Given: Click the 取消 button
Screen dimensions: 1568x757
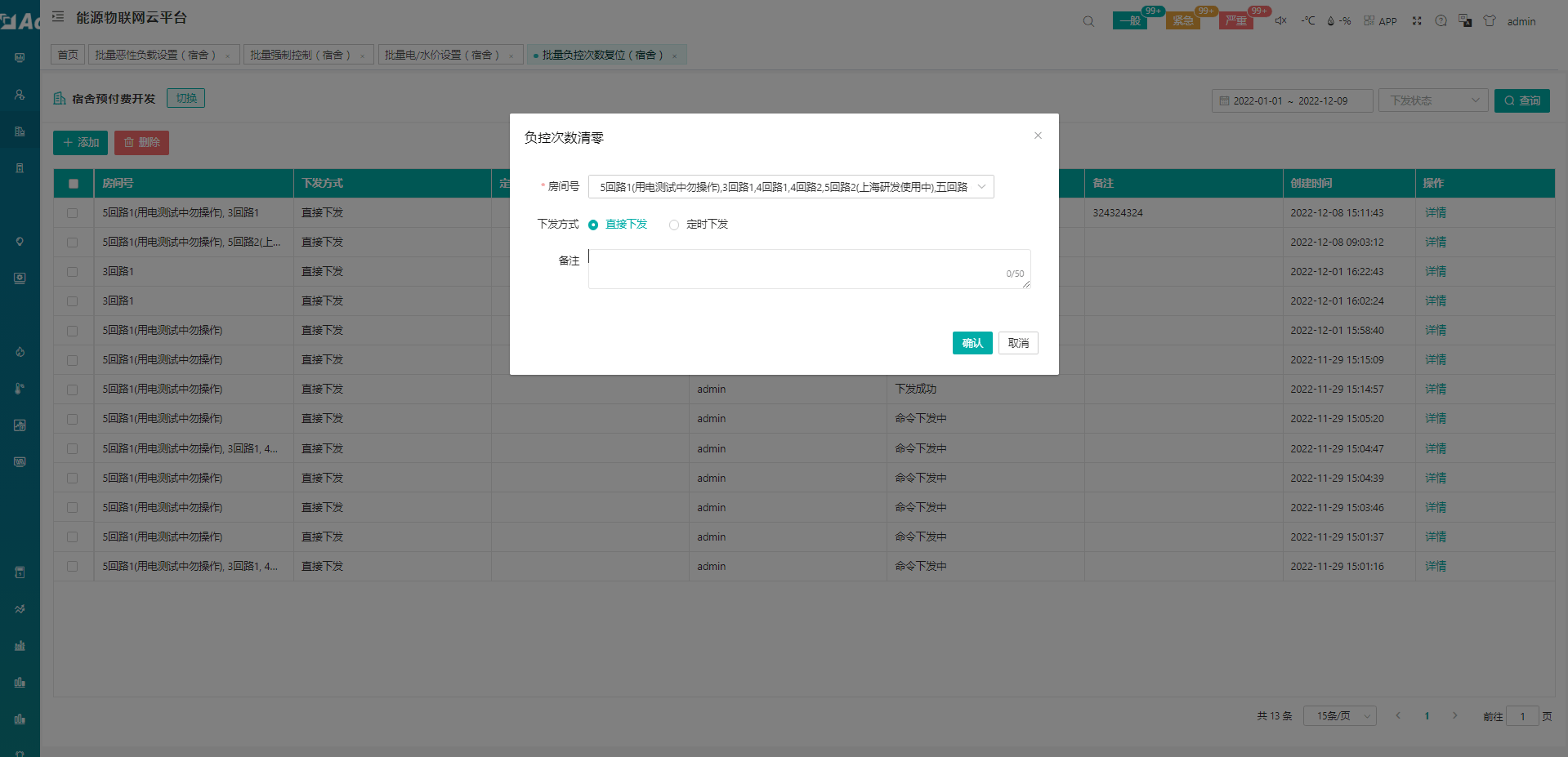Looking at the screenshot, I should 1018,343.
